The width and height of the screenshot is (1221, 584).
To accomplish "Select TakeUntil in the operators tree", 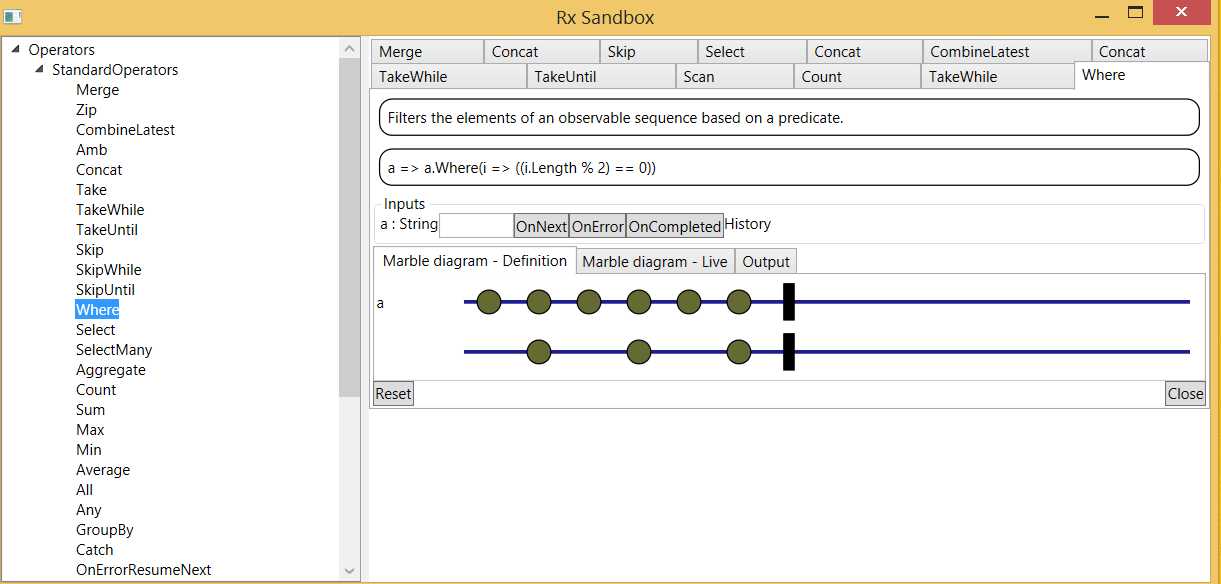I will point(107,230).
